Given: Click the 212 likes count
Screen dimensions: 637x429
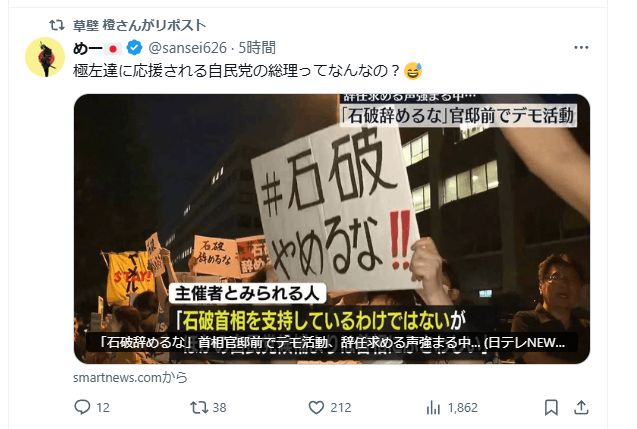Looking at the screenshot, I should point(341,407).
